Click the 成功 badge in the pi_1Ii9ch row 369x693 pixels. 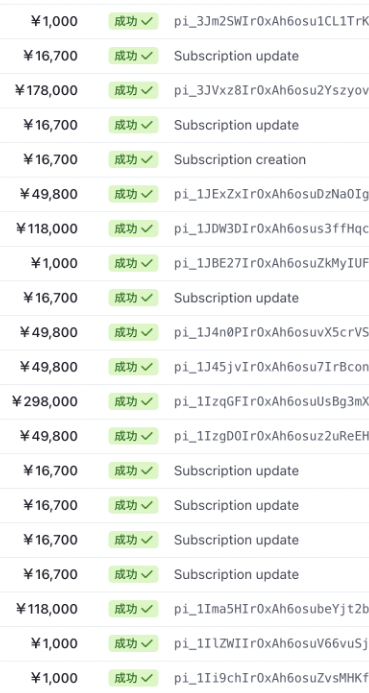tap(133, 678)
